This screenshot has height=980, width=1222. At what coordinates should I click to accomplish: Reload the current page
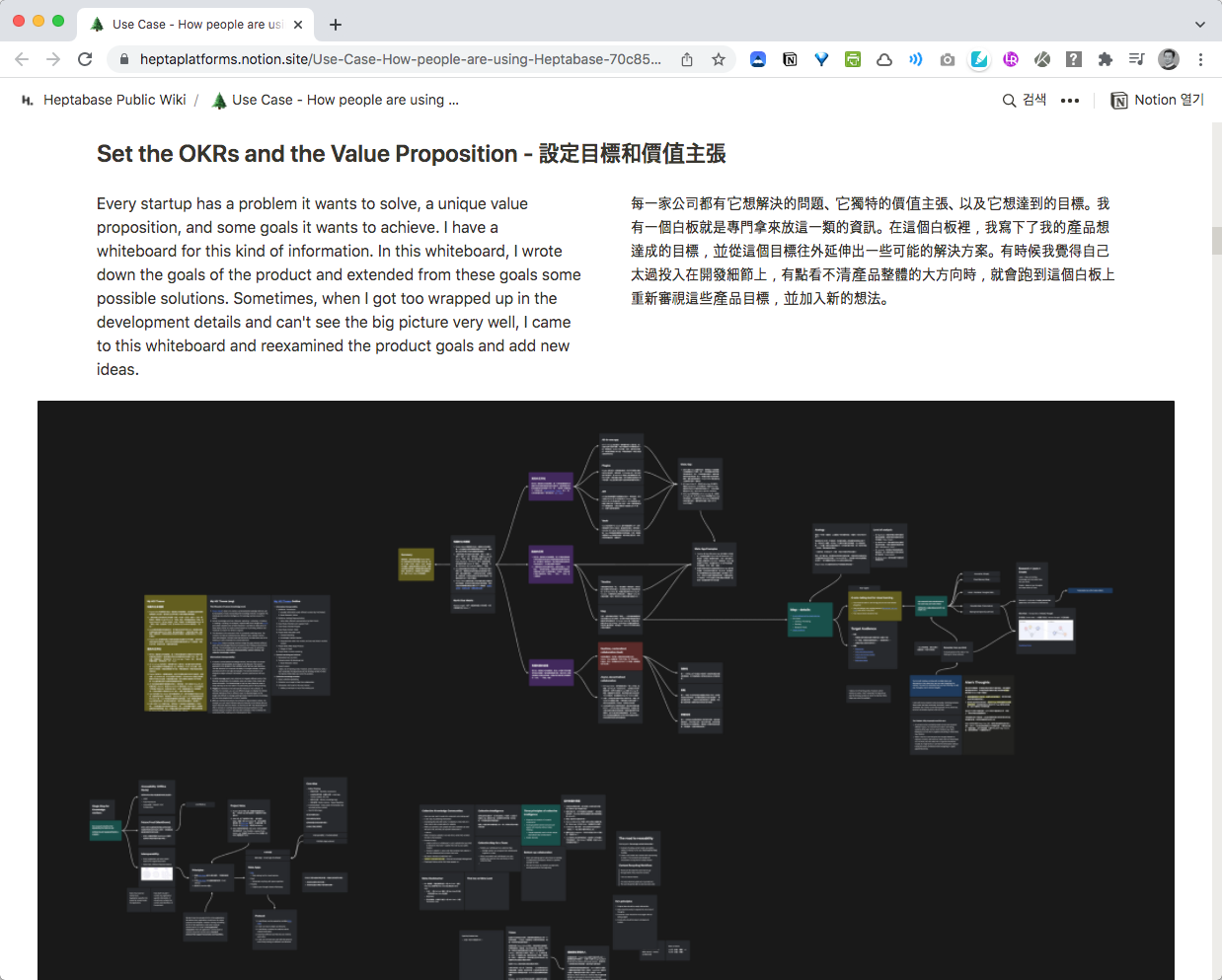(x=85, y=59)
